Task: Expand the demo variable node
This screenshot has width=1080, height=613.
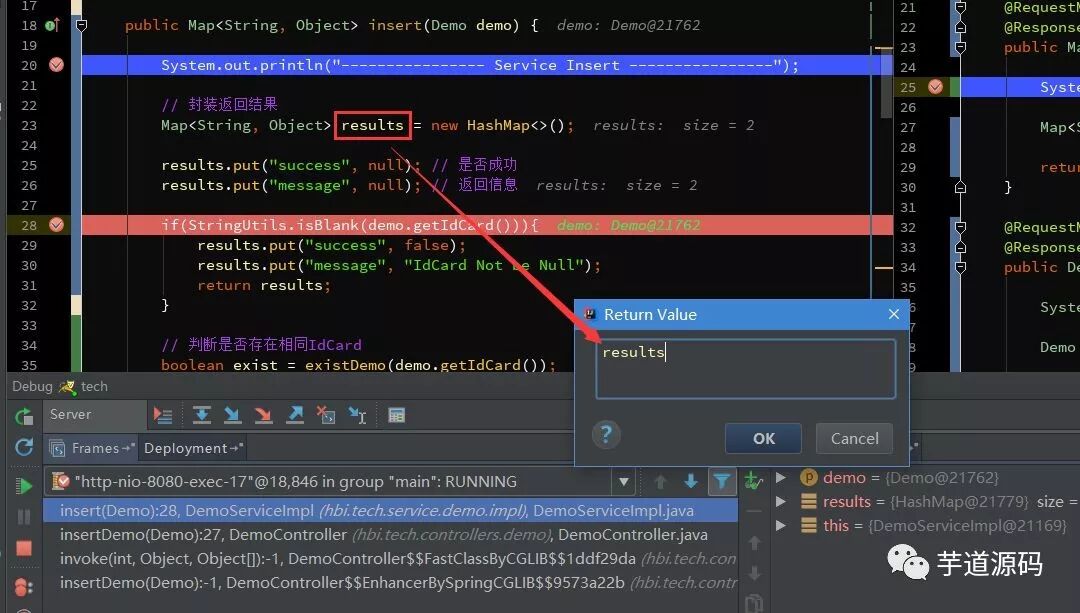Action: pyautogui.click(x=781, y=477)
